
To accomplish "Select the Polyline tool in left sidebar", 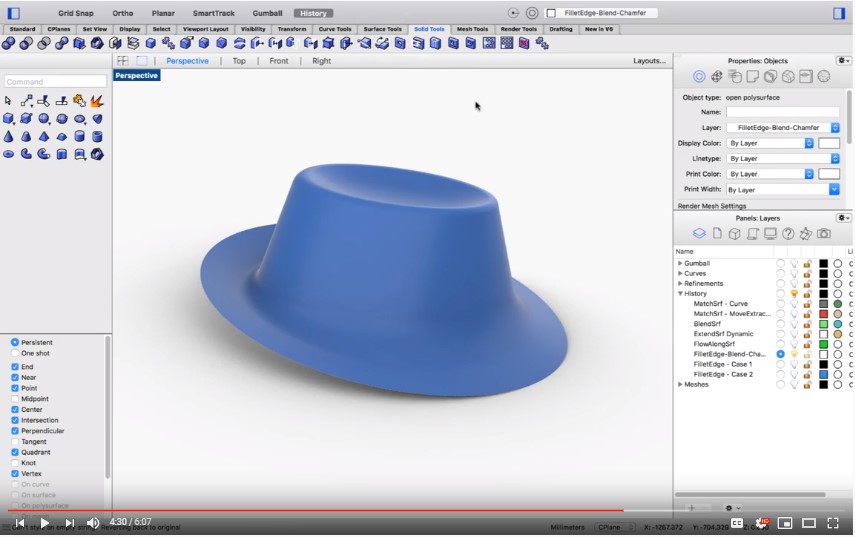I will pyautogui.click(x=26, y=100).
